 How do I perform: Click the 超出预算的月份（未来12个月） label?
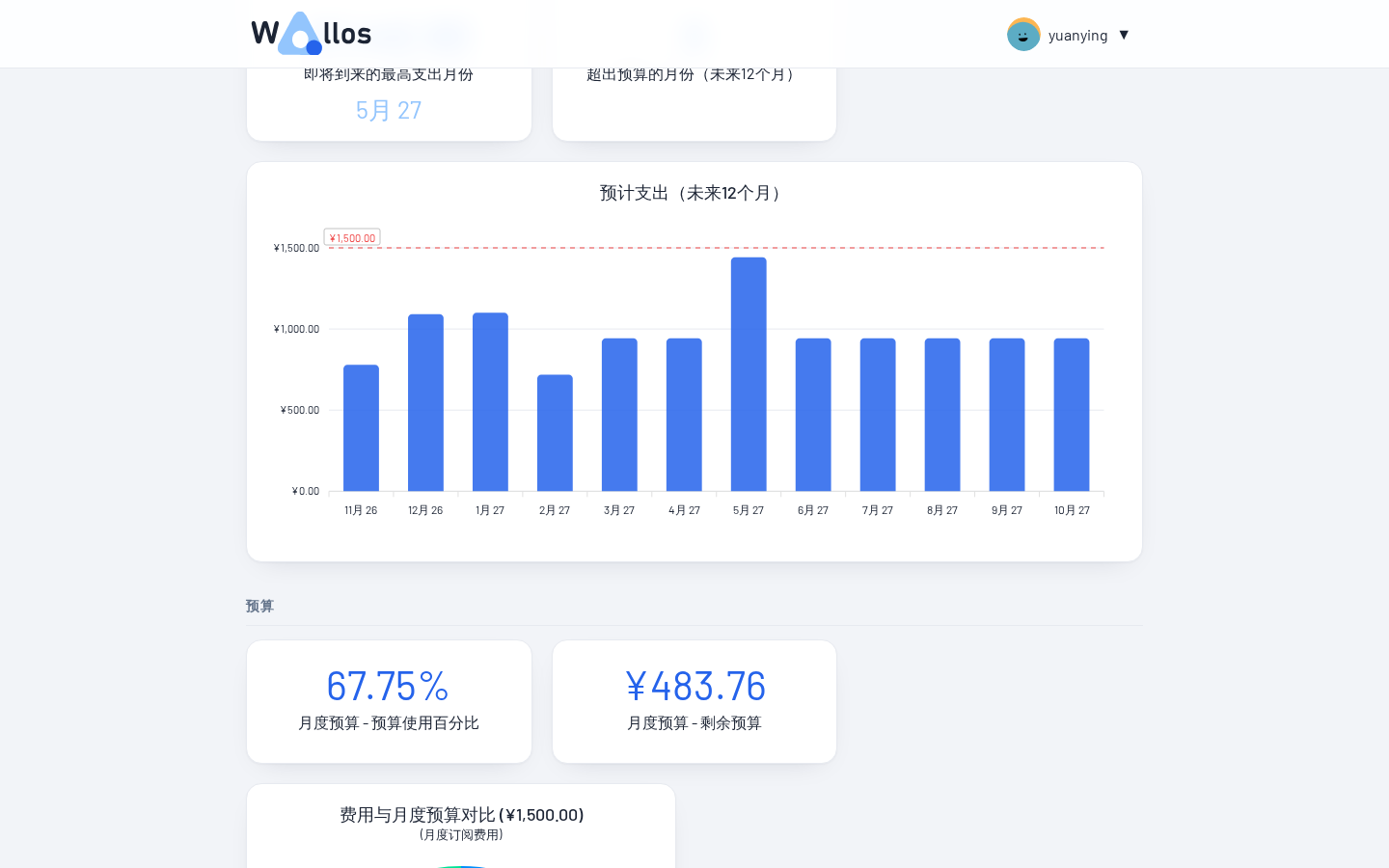click(x=694, y=74)
